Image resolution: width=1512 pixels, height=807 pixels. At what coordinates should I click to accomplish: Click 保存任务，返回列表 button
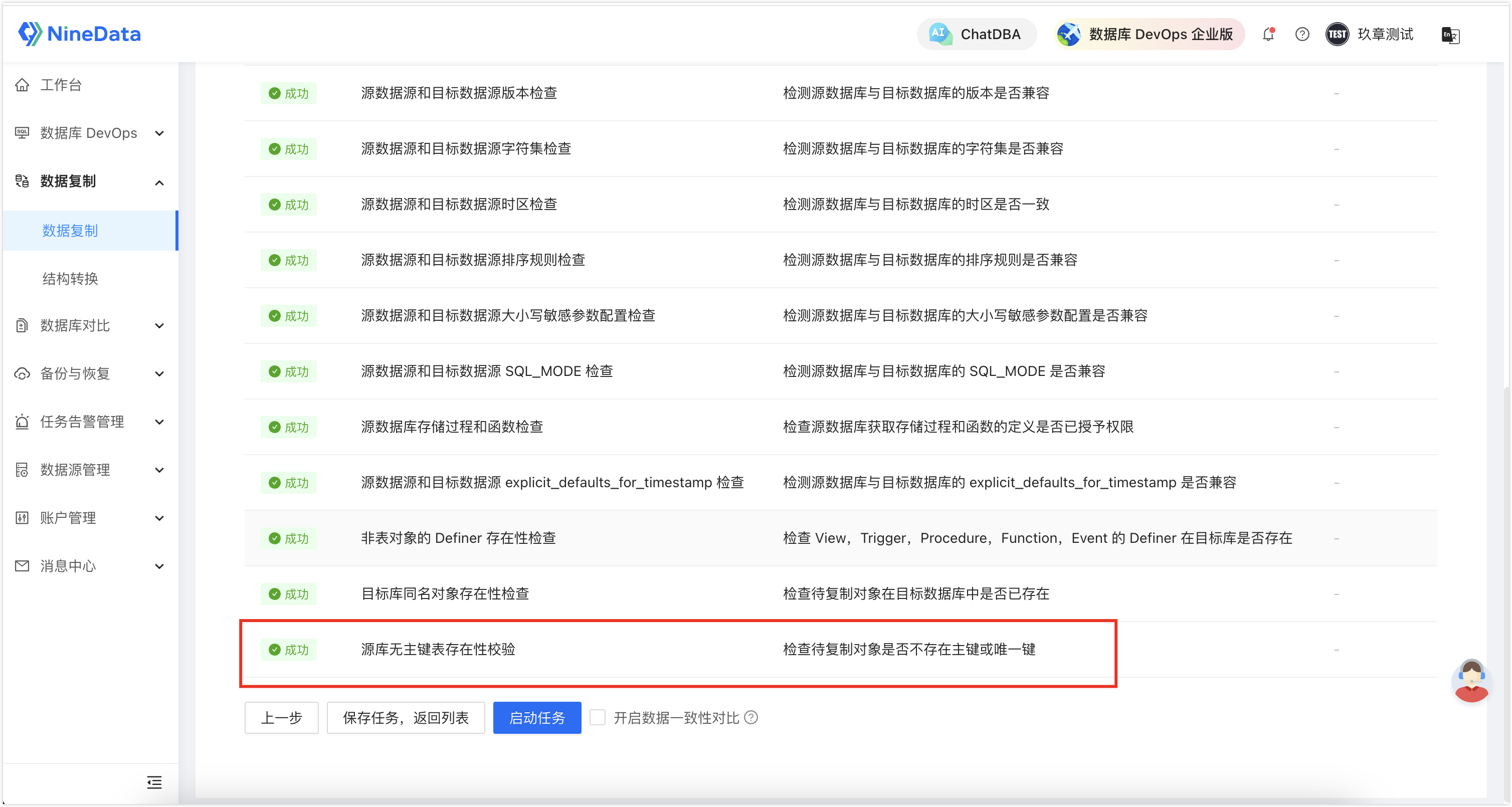click(406, 718)
